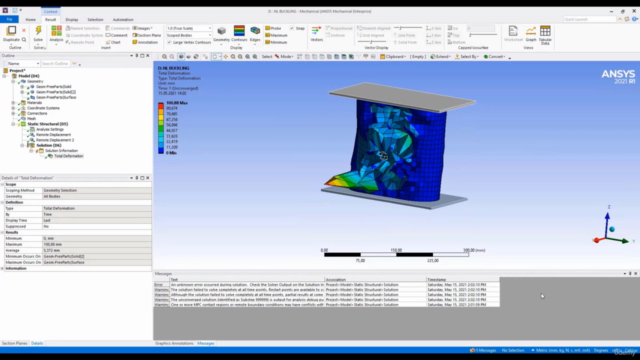The width and height of the screenshot is (640, 360).
Task: Expand the Materials tree node
Action: (x=13, y=102)
